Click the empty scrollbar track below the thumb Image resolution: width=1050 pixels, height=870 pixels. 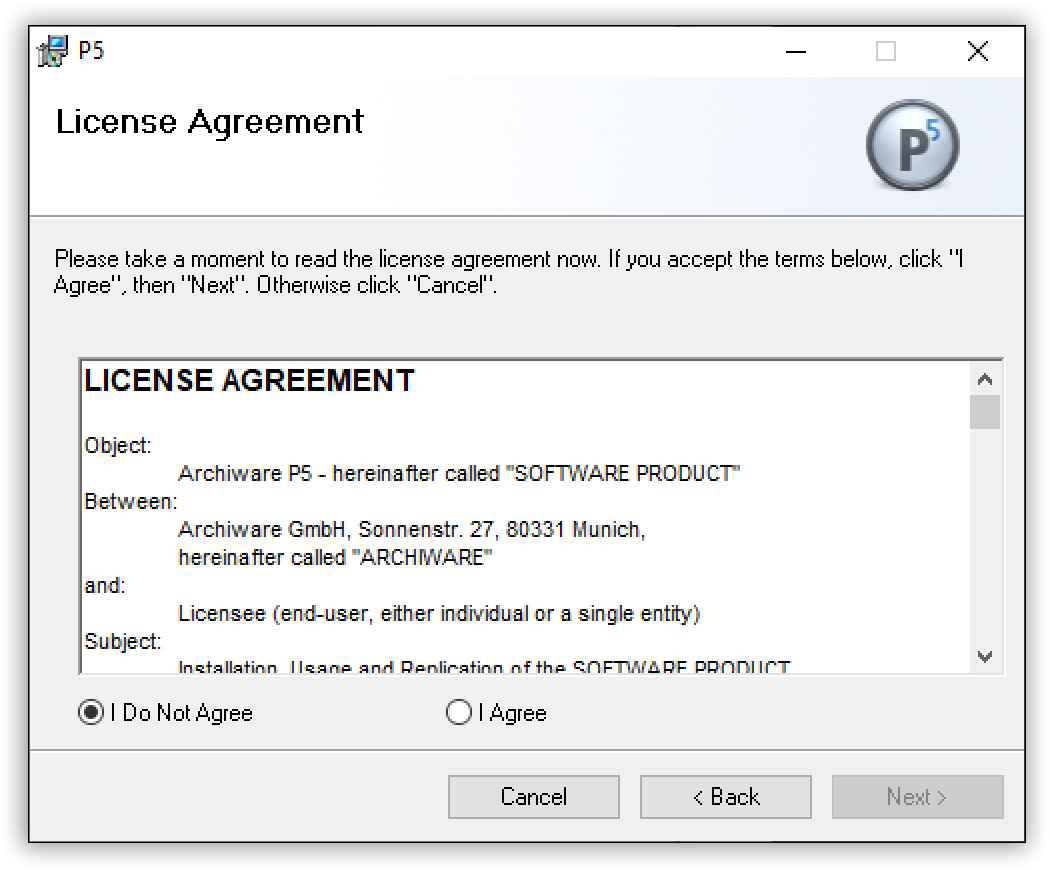[x=985, y=540]
